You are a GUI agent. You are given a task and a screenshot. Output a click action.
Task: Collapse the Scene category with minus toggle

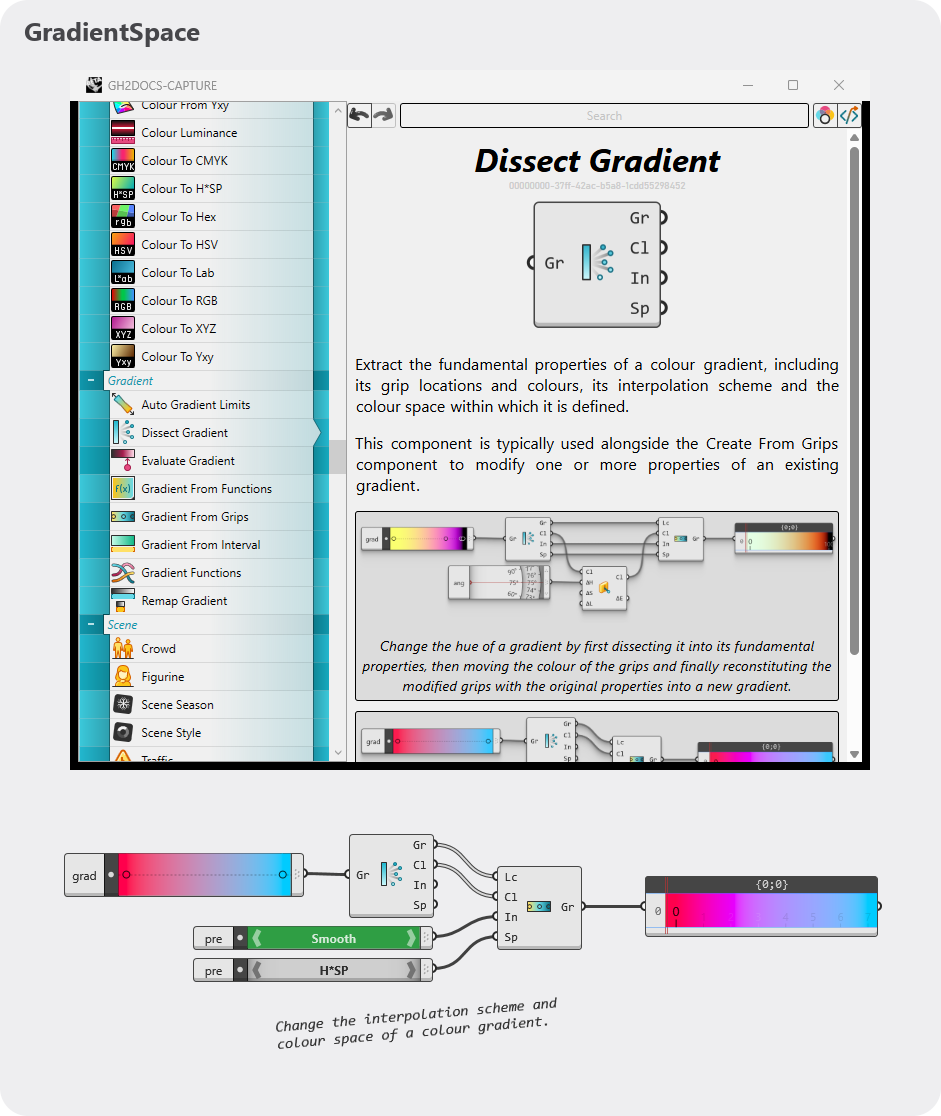[x=91, y=624]
